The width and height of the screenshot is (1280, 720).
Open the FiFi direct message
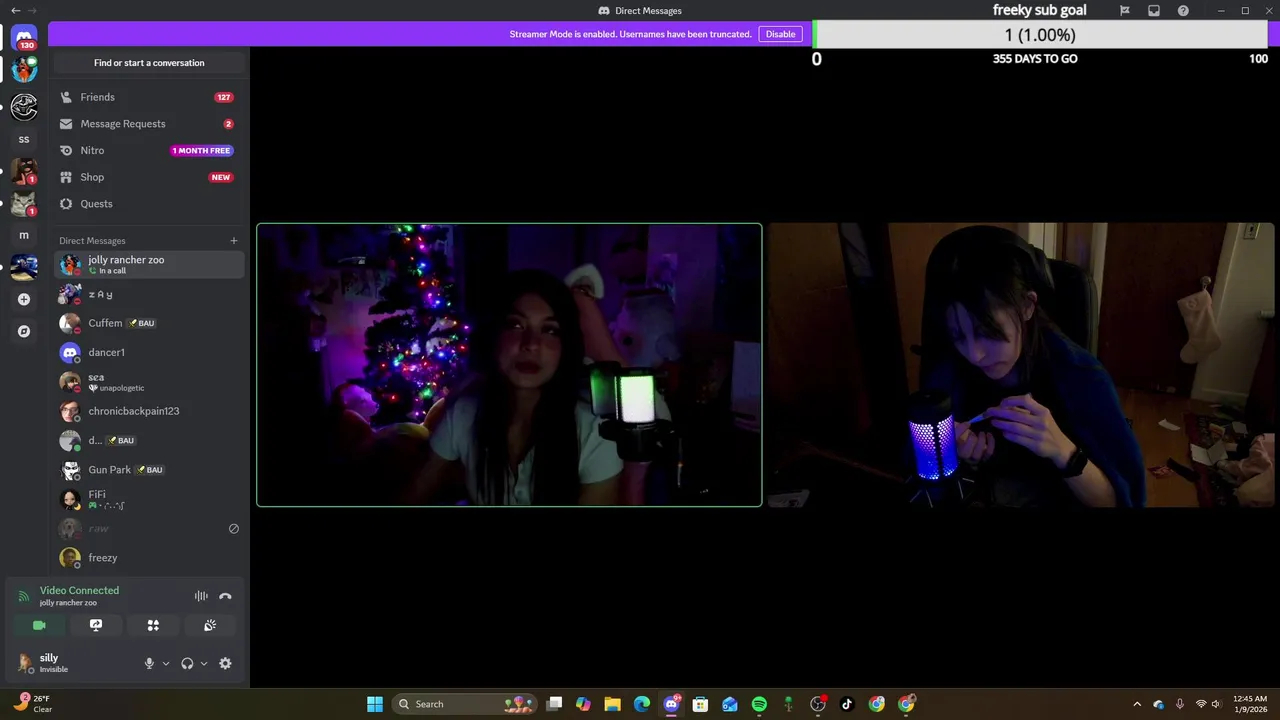[x=149, y=499]
